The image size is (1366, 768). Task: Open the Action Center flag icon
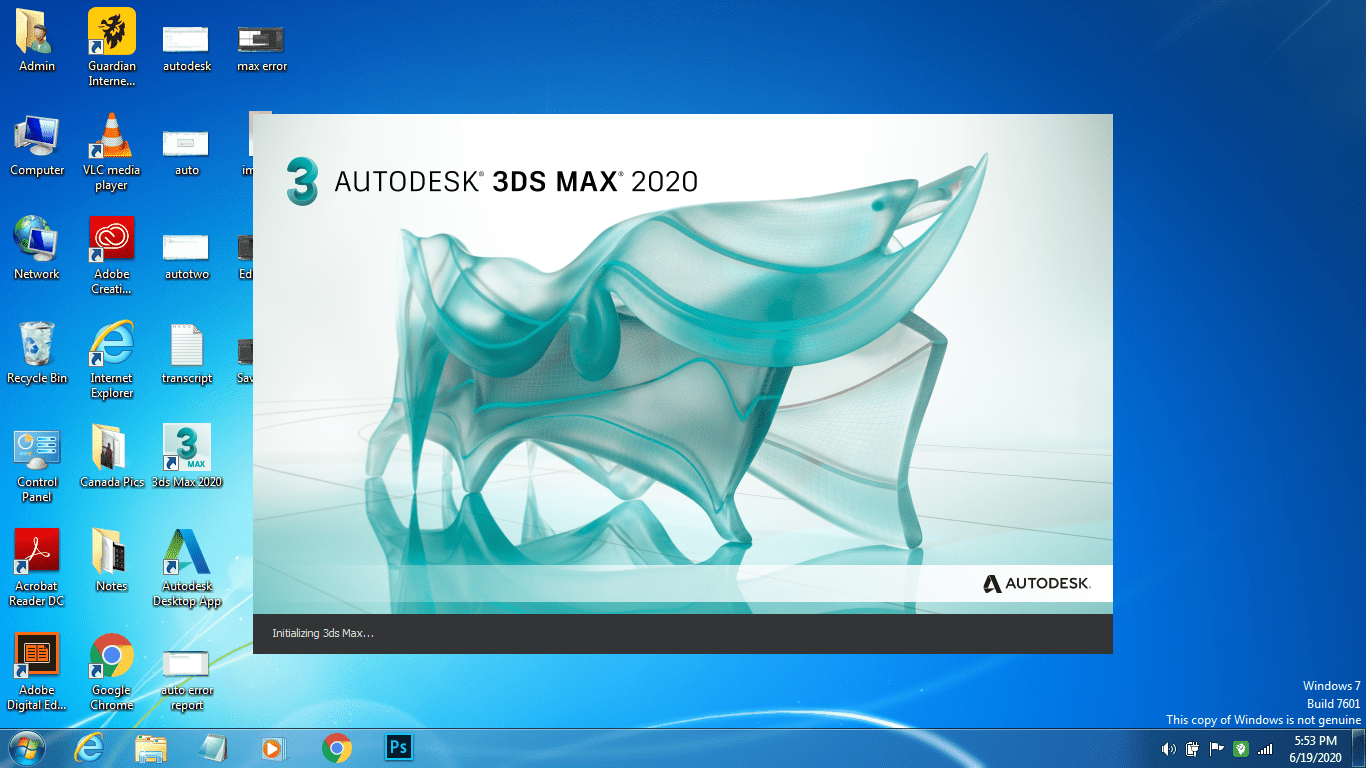1217,749
